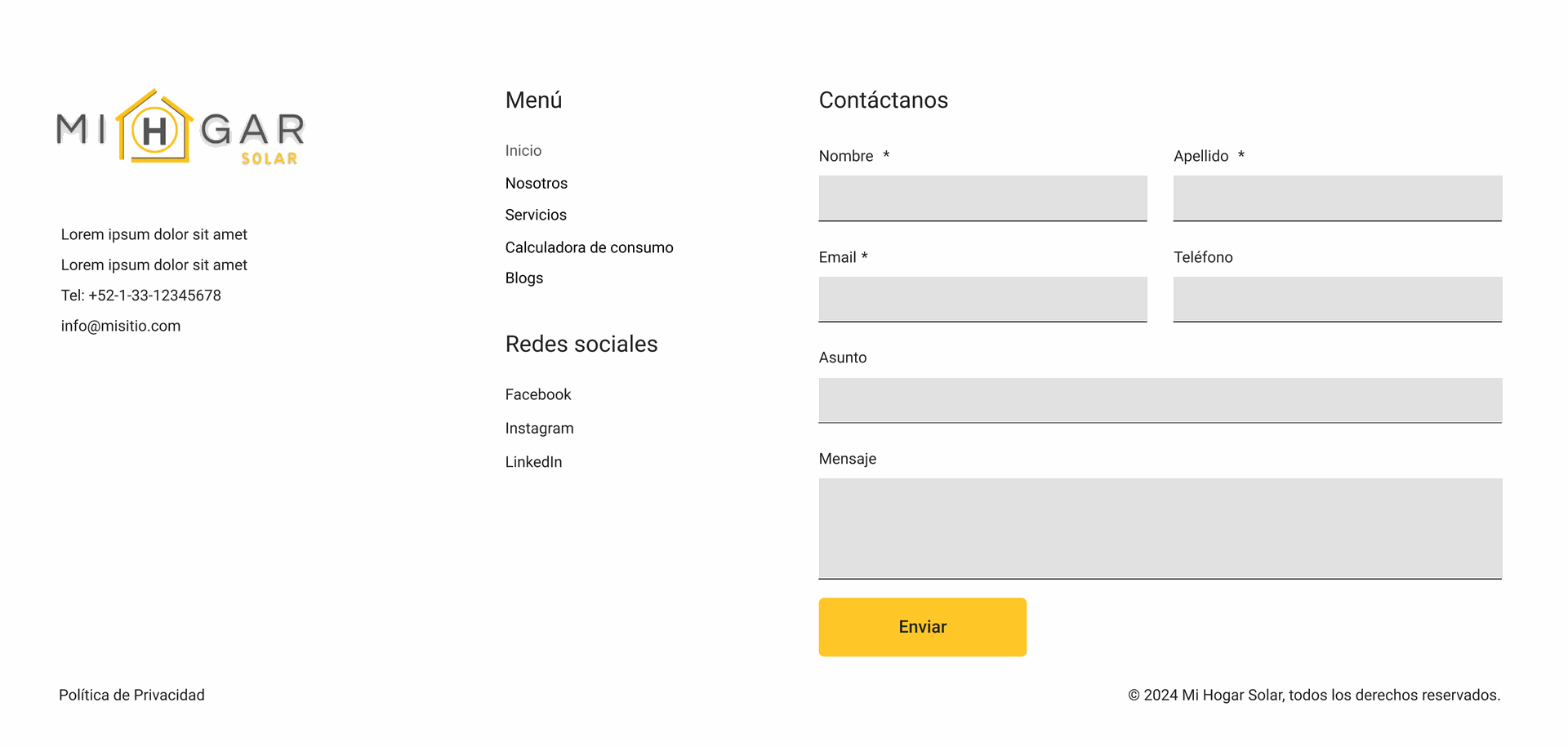Focus the Nombre input field

coord(983,198)
